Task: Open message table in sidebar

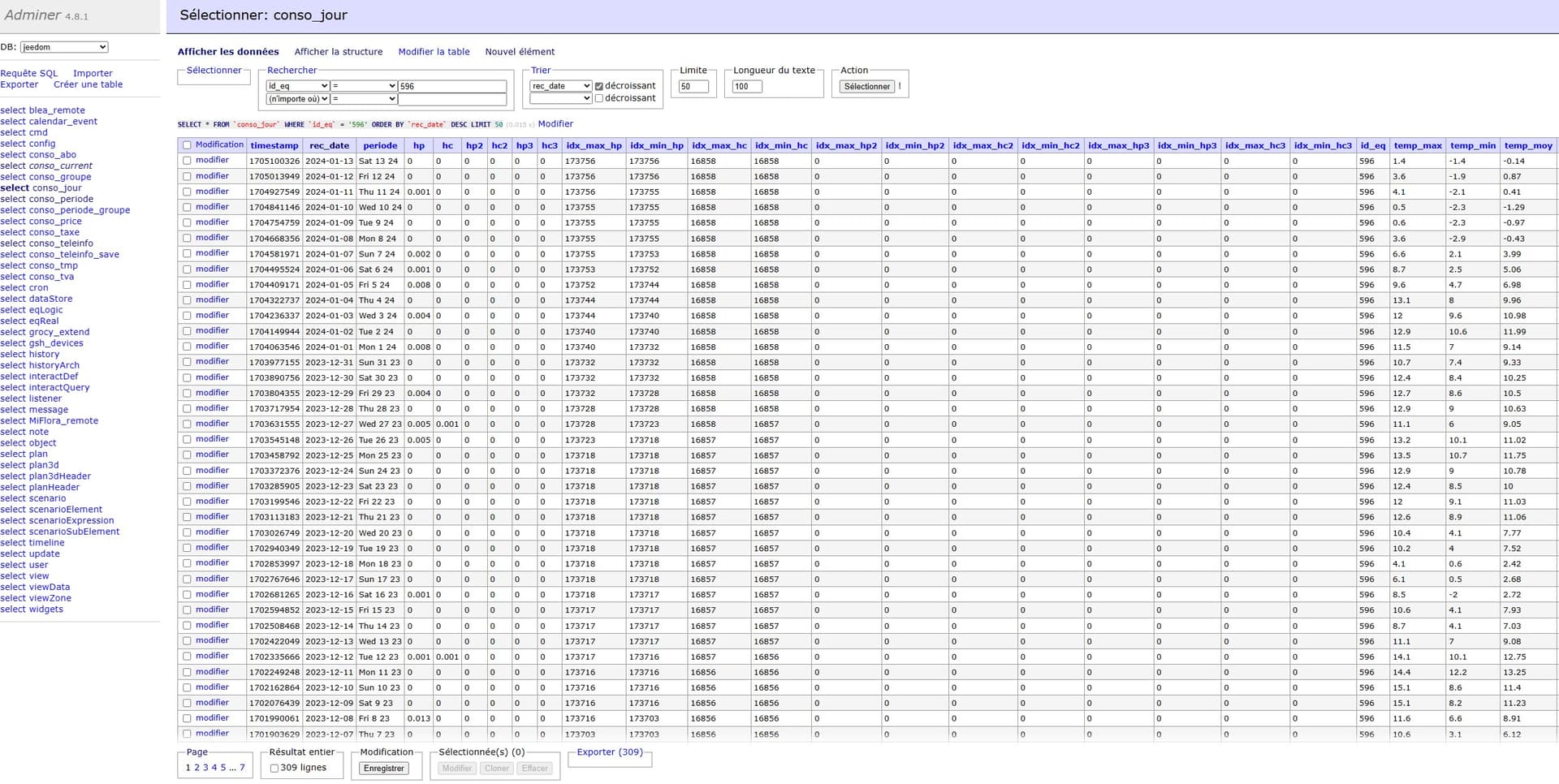Action: (x=49, y=410)
